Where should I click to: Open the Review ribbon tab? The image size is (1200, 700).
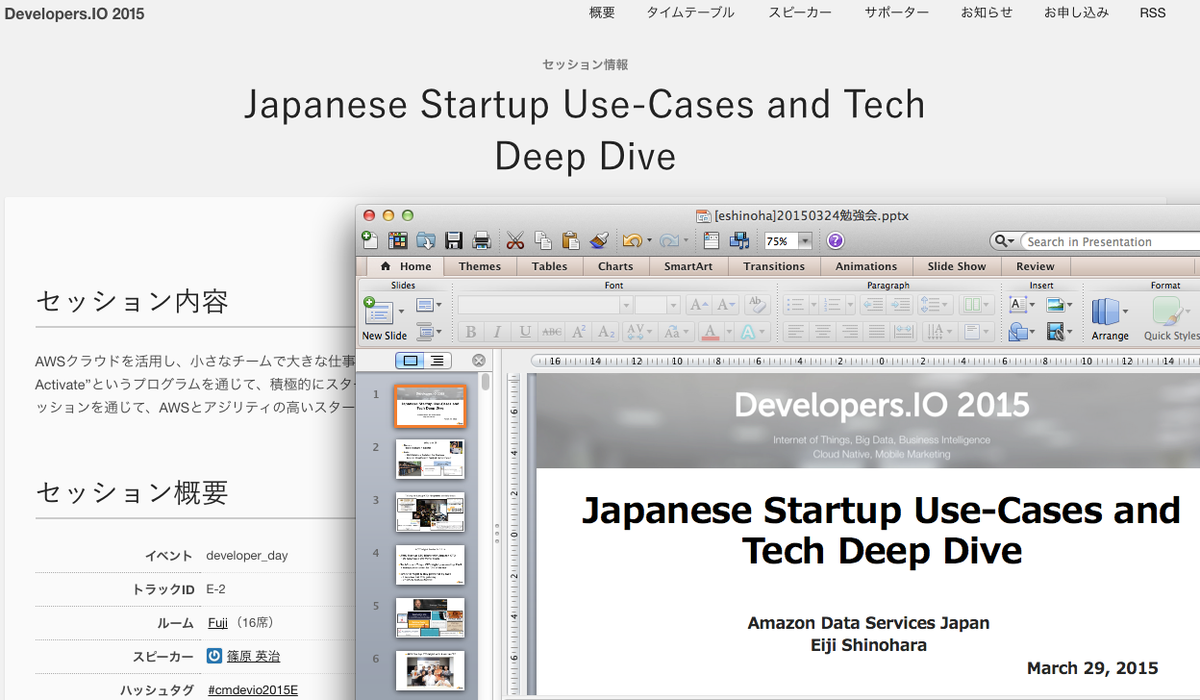point(1035,266)
